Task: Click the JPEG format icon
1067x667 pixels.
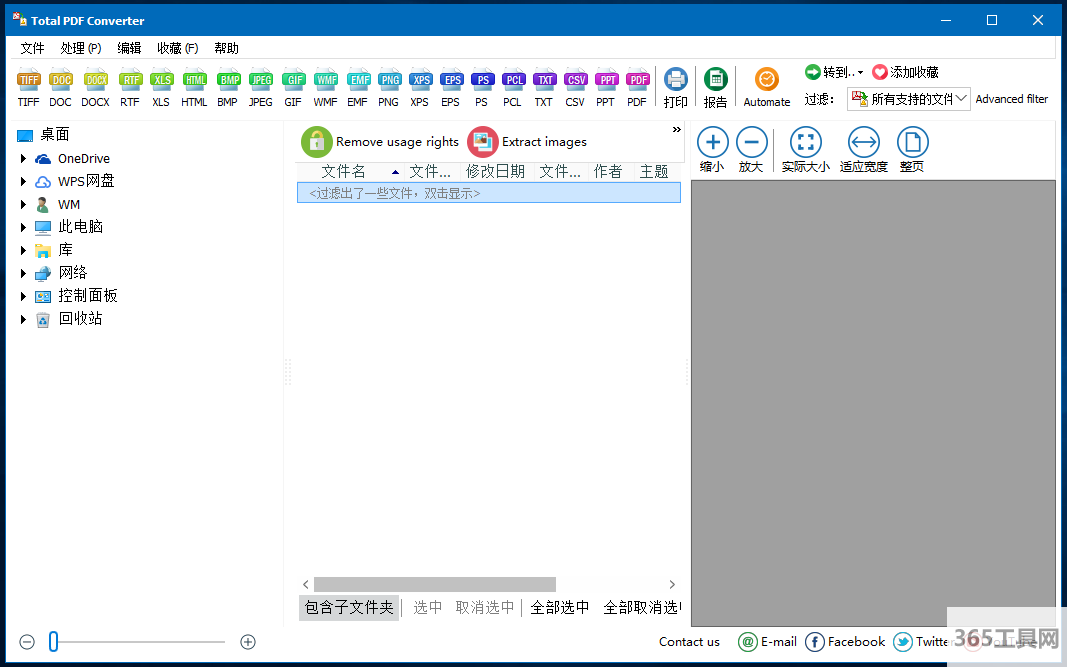Action: pyautogui.click(x=260, y=80)
